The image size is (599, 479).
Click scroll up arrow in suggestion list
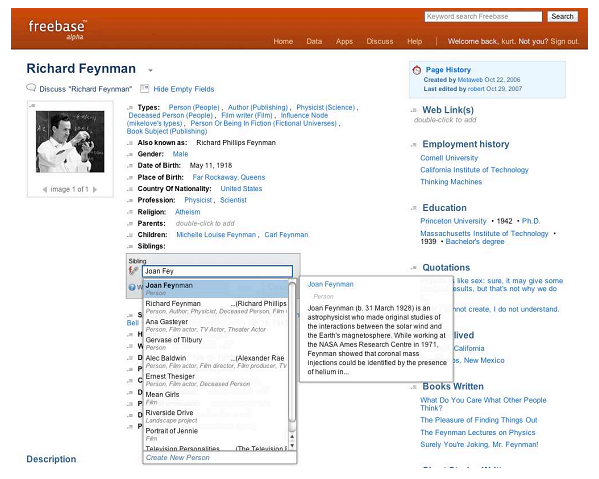(x=292, y=437)
